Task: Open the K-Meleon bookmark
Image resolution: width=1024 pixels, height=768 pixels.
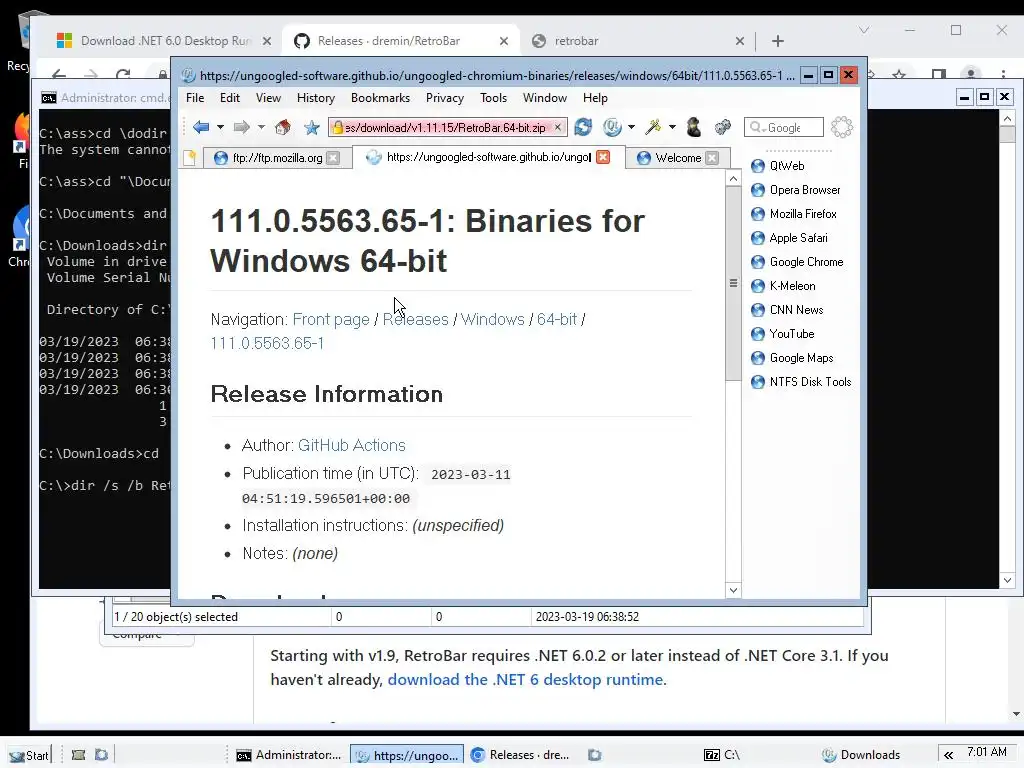Action: click(x=783, y=286)
